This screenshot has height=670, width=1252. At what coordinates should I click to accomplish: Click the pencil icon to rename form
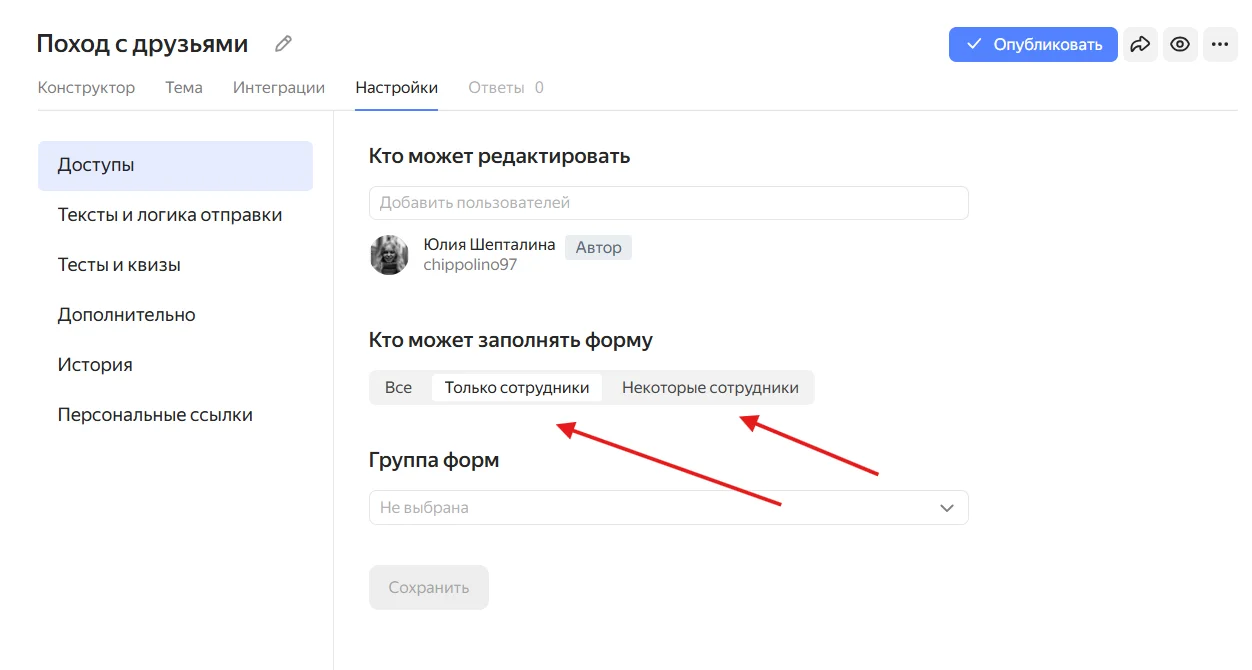pyautogui.click(x=284, y=44)
